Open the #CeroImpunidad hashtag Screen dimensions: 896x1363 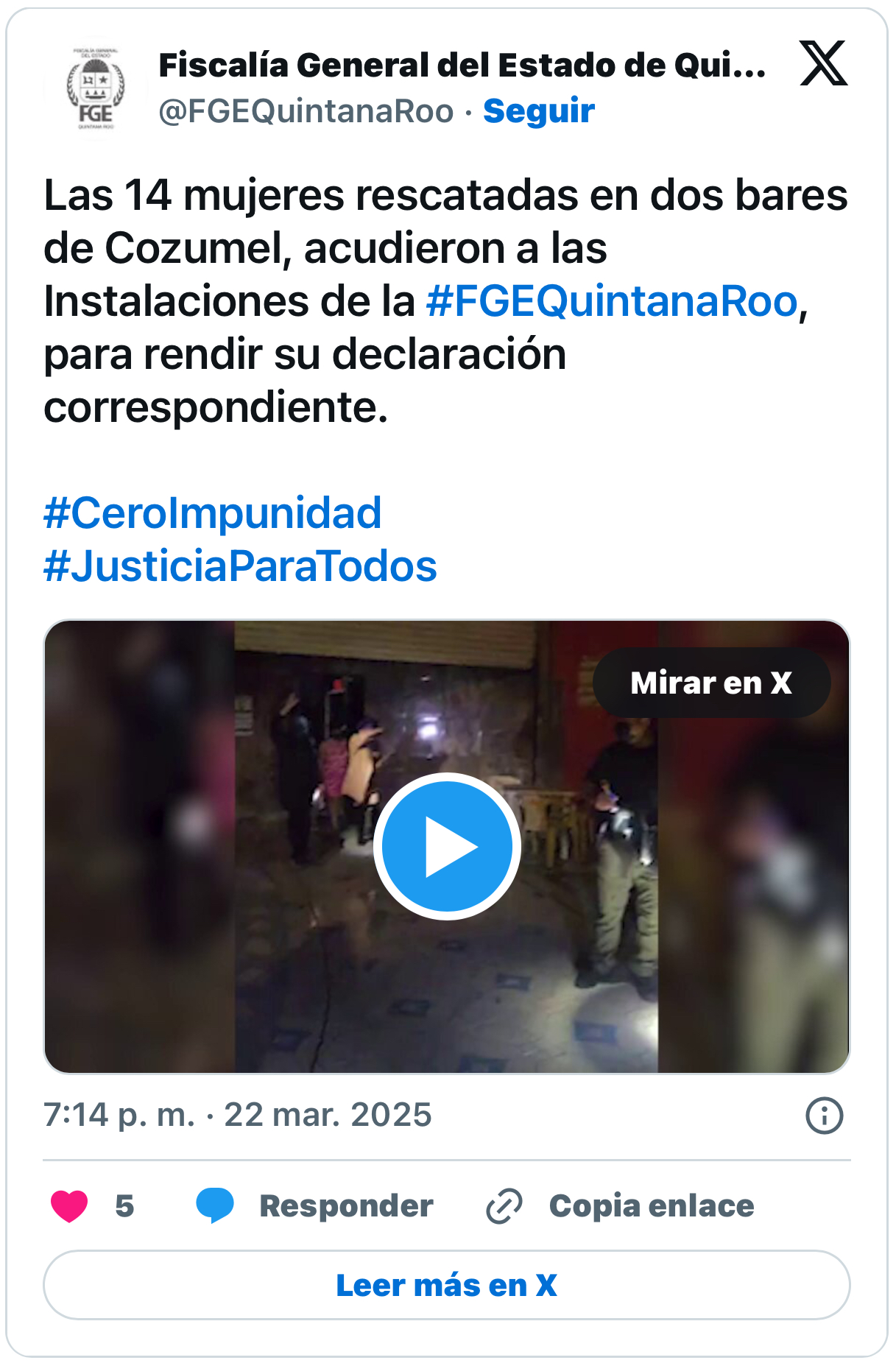point(212,513)
